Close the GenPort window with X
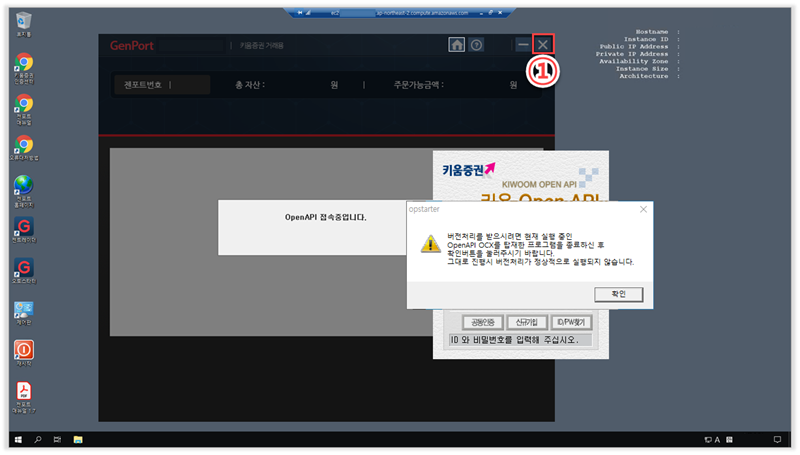This screenshot has width=800, height=455. 543,45
